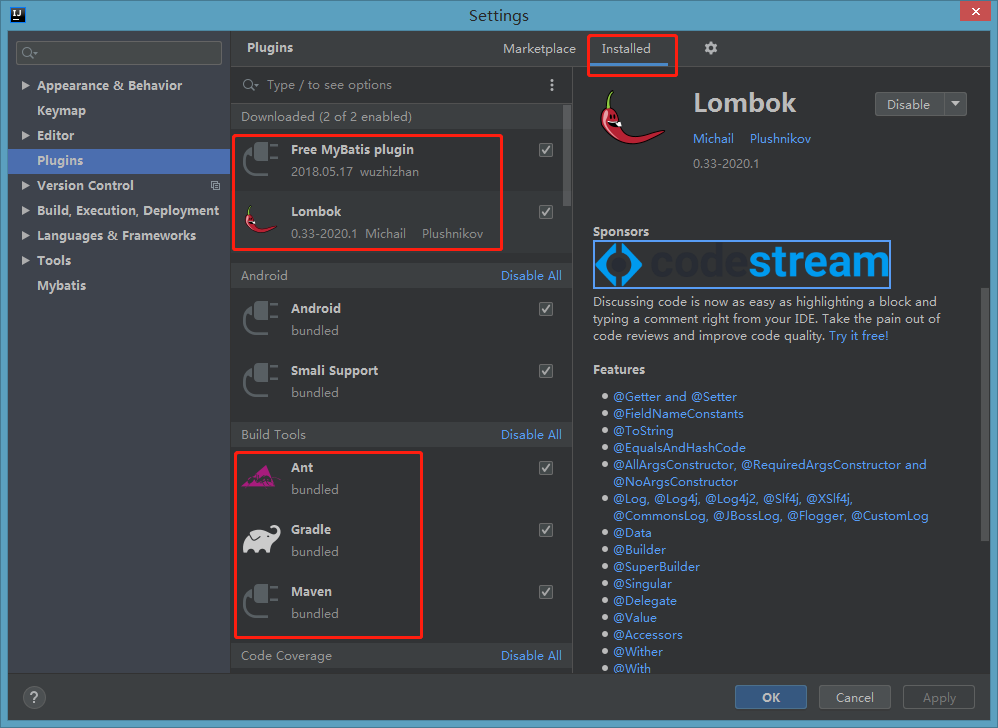
Task: Expand Languages & Frameworks node
Action: click(x=25, y=235)
